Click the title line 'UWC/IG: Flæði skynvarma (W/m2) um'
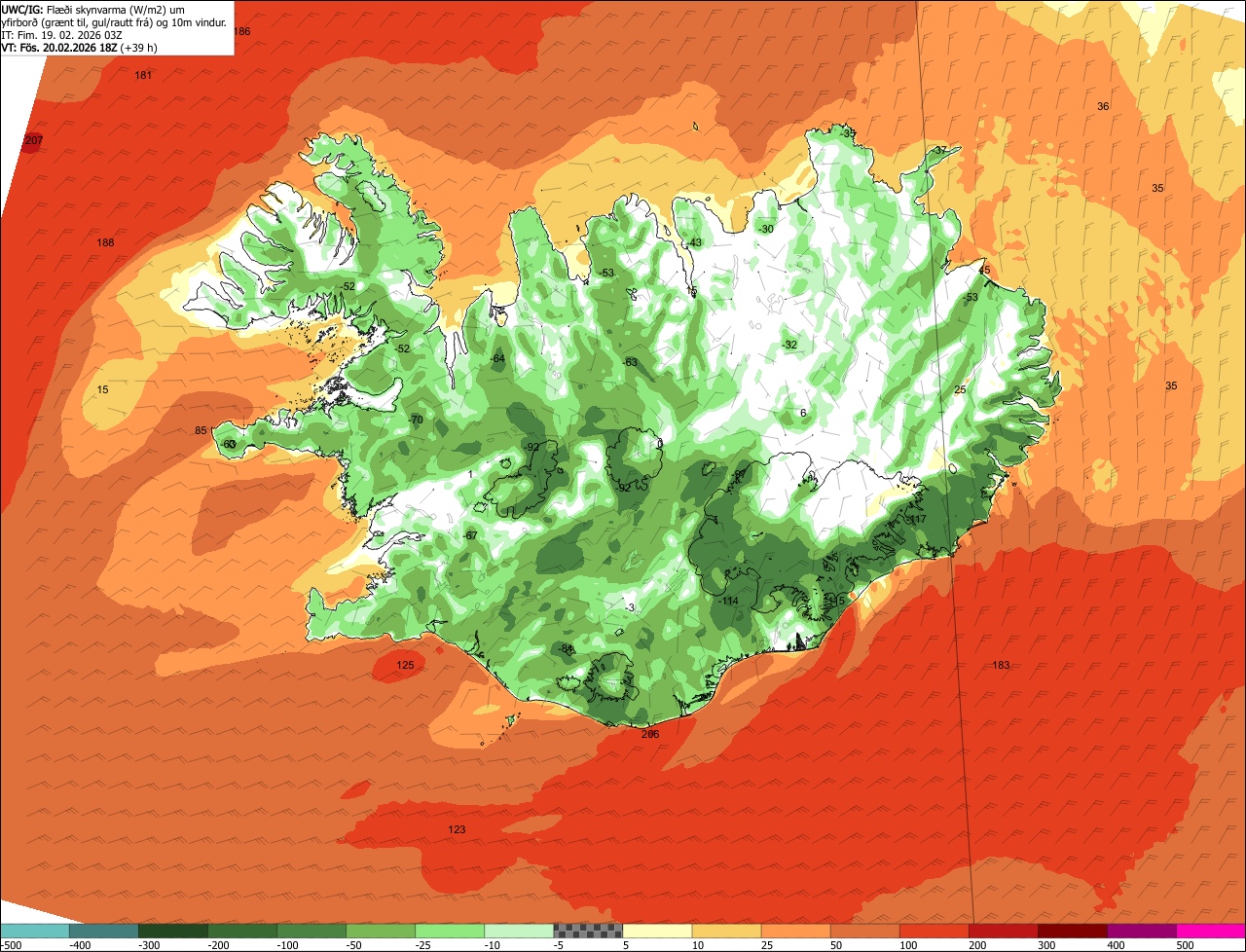Image resolution: width=1246 pixels, height=952 pixels. [x=93, y=9]
